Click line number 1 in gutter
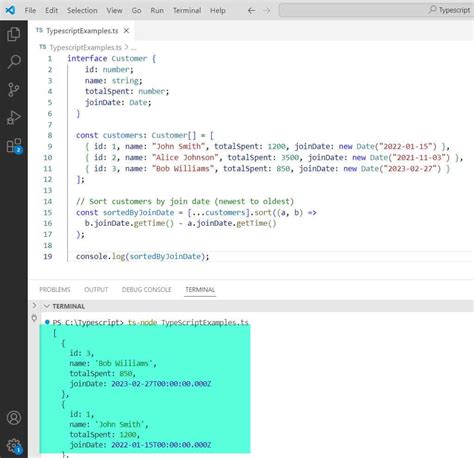 tap(50, 59)
